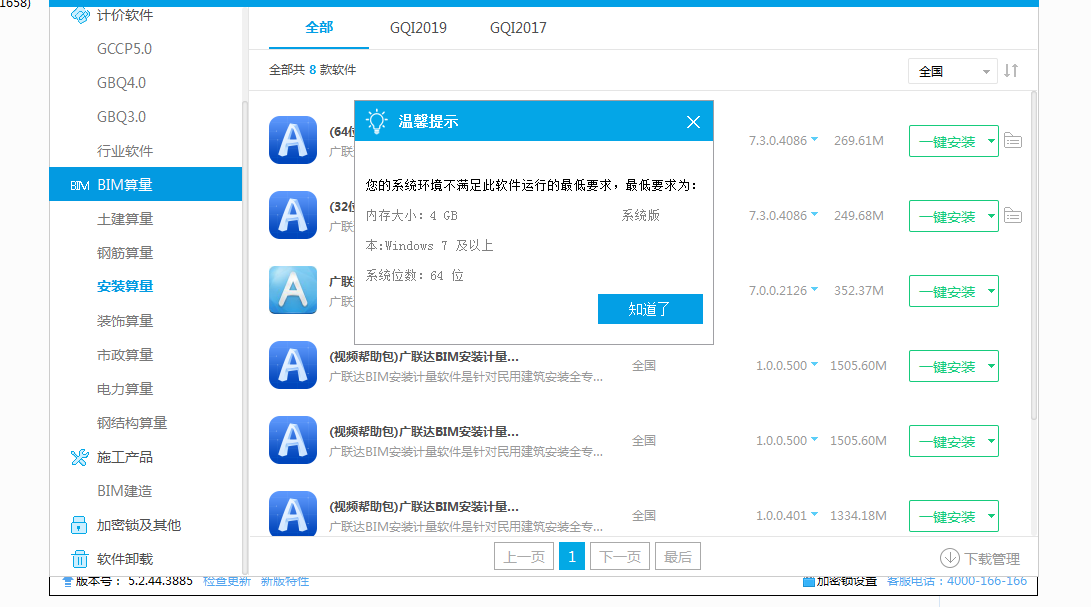Click the 下一页 pagination button
Viewport: 1091px width, 607px height.
tap(620, 556)
